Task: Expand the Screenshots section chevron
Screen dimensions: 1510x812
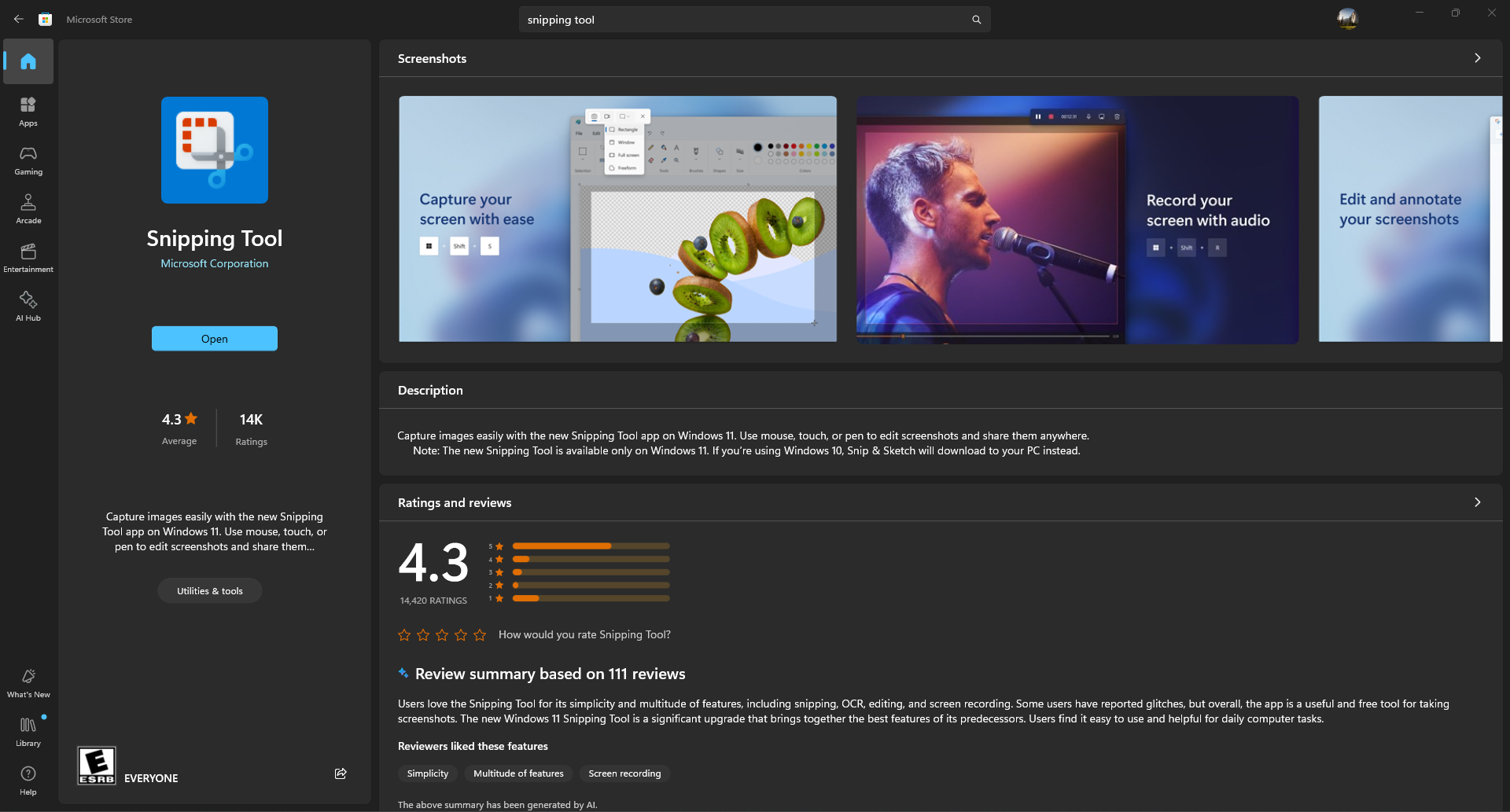Action: [x=1478, y=58]
